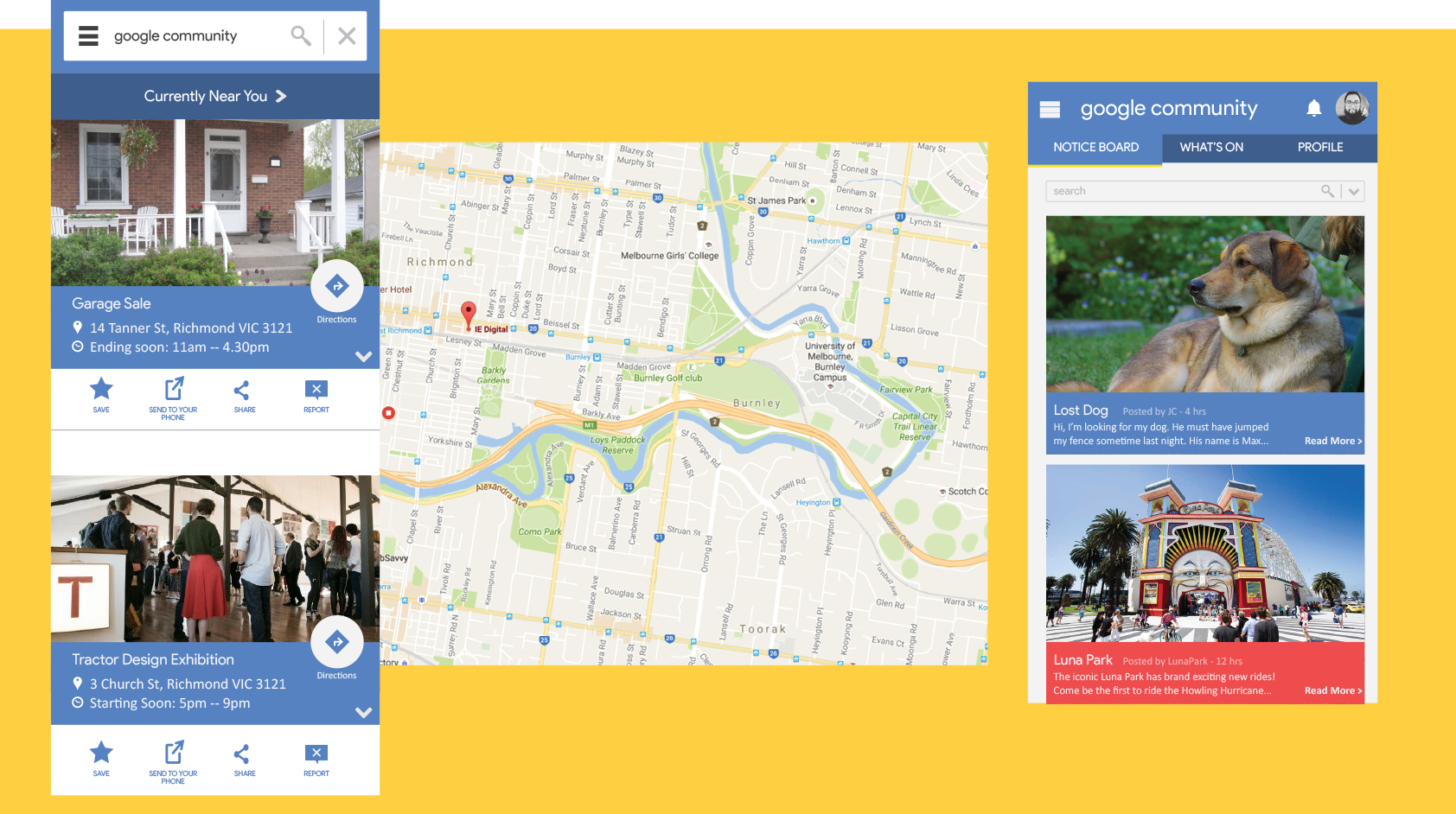Screen dimensions: 1456x814
Task: Save the Tractor Design Exhibition with the star
Action: tap(101, 759)
